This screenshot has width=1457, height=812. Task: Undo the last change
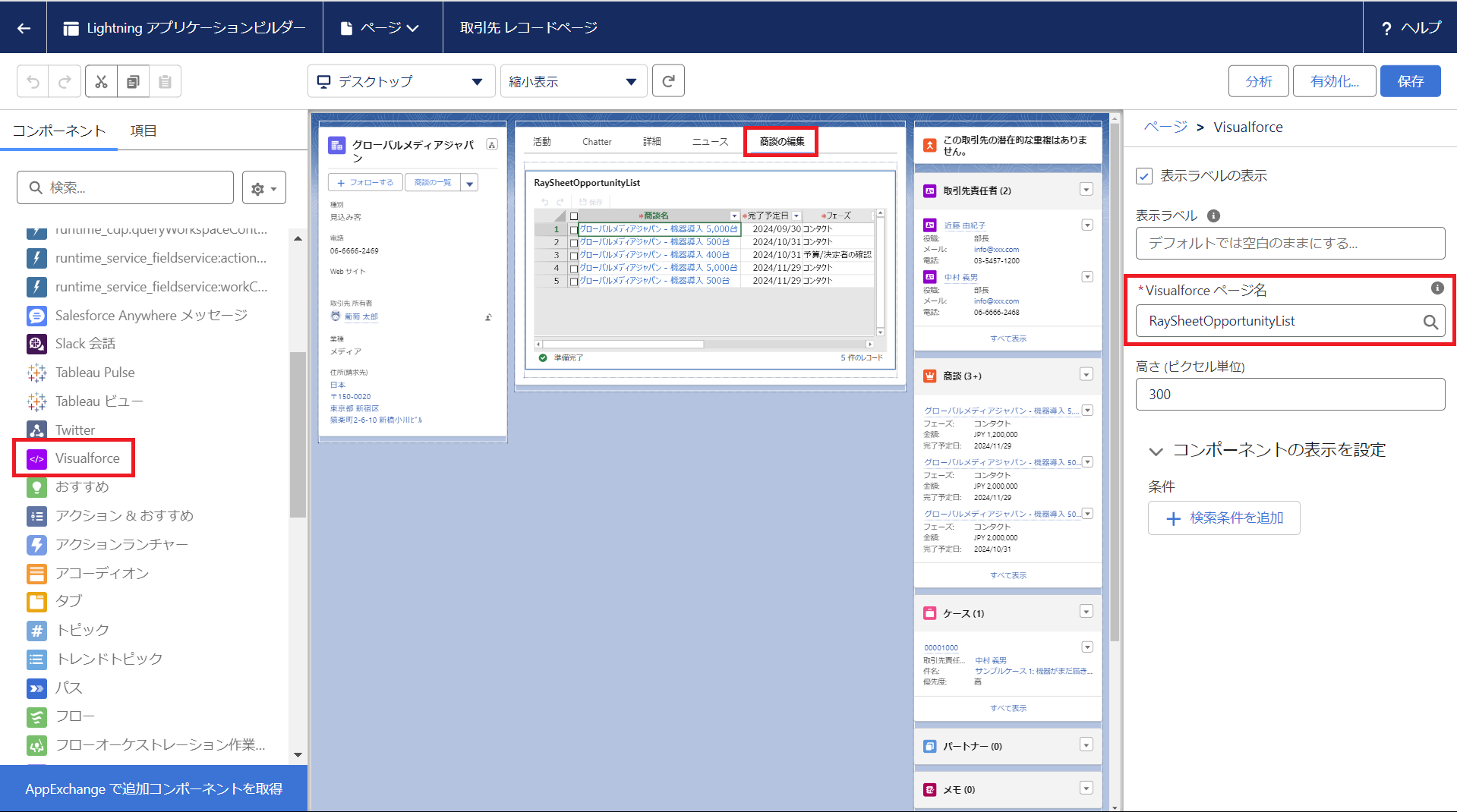pyautogui.click(x=33, y=81)
